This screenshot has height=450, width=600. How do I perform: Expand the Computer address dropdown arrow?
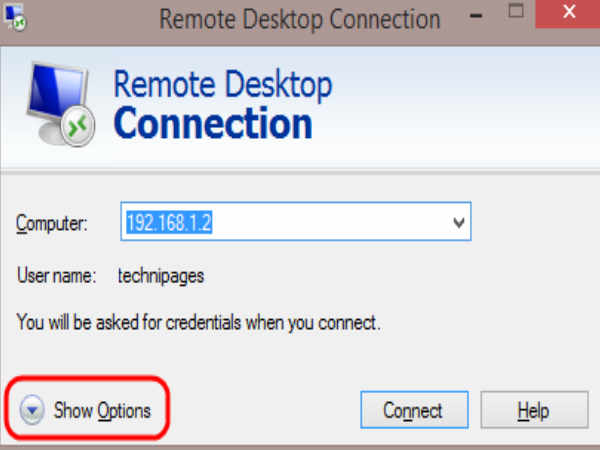click(x=459, y=222)
